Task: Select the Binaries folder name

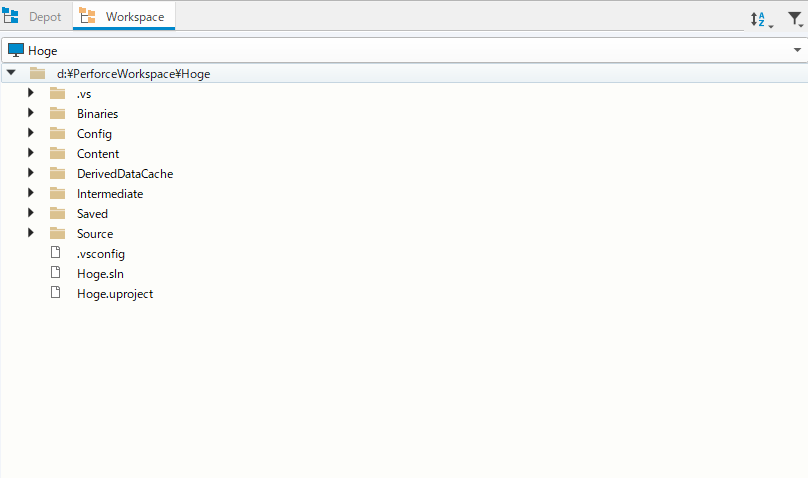Action: (97, 114)
